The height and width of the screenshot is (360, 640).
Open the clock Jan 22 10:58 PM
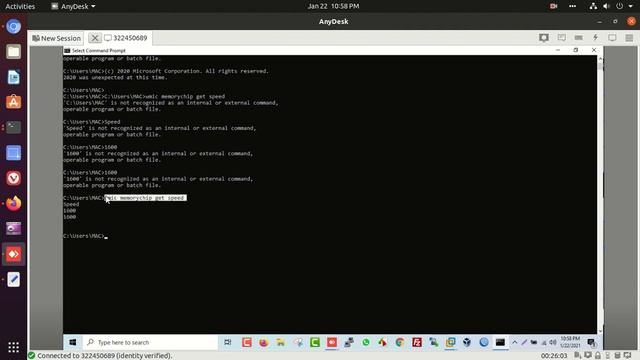(333, 6)
